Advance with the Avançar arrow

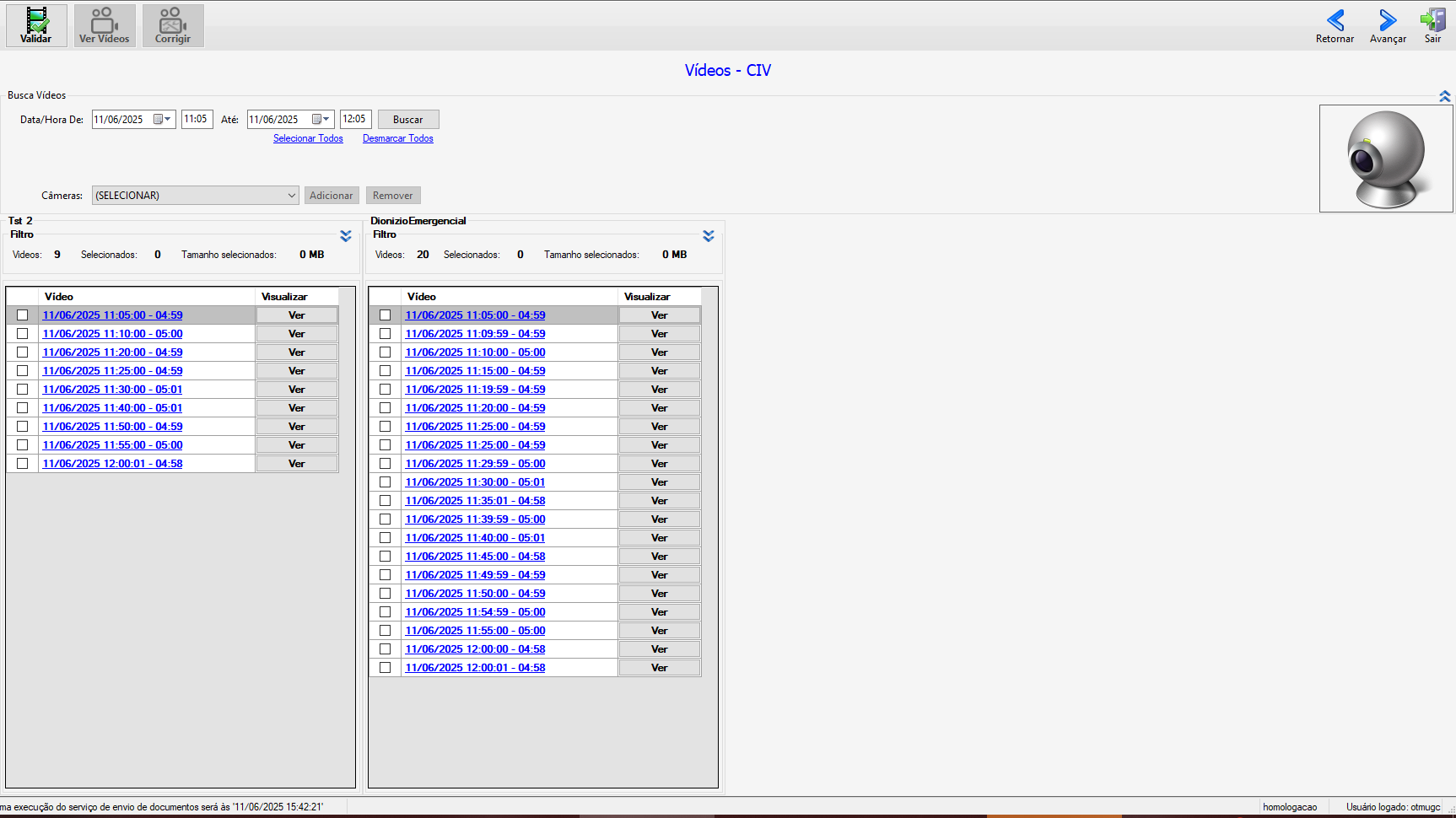[x=1388, y=20]
